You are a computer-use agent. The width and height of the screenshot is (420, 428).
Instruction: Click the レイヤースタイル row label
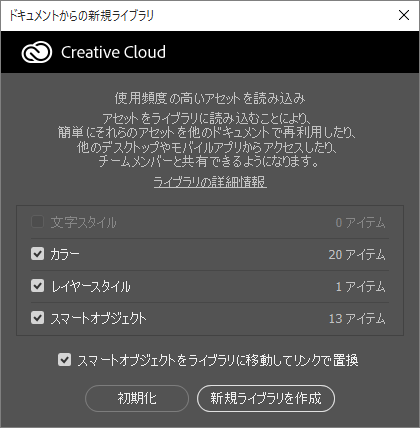[91, 286]
